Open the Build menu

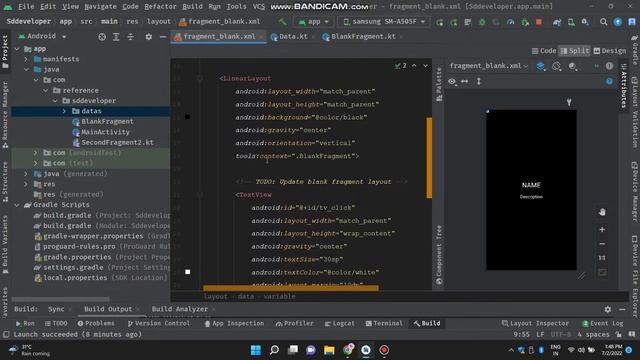192,7
